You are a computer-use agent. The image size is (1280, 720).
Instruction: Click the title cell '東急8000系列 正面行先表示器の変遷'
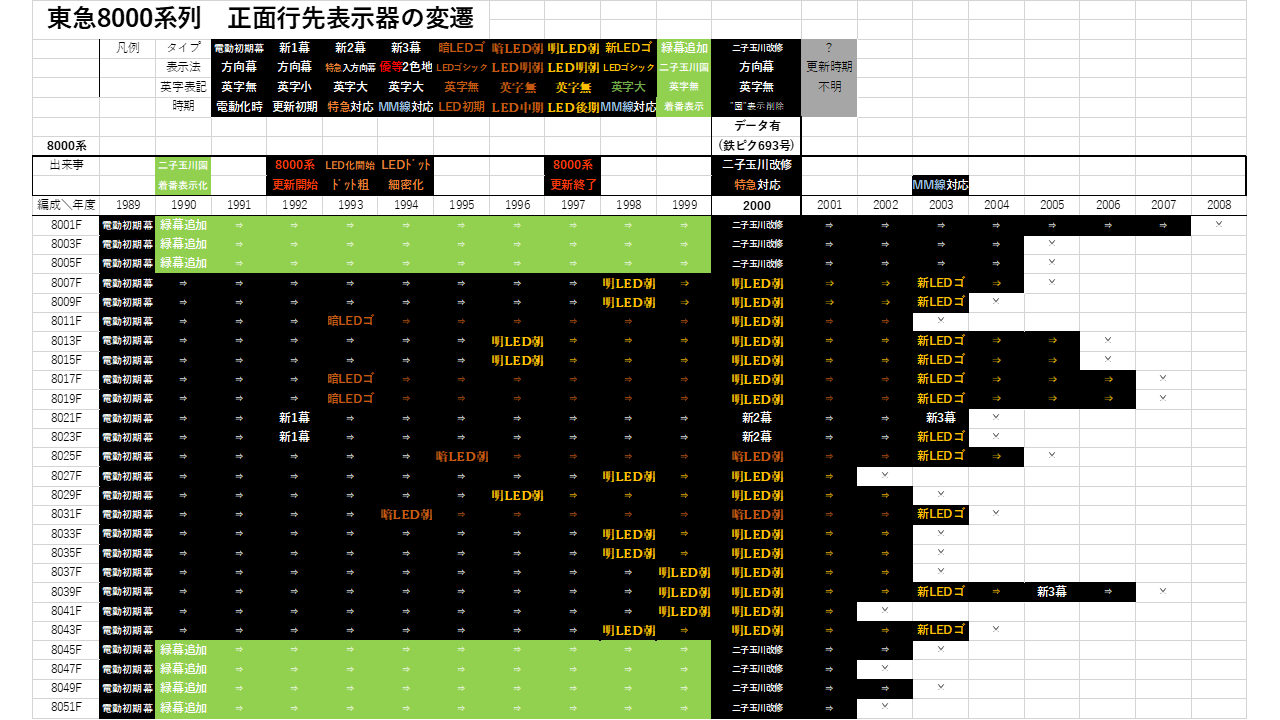click(261, 18)
